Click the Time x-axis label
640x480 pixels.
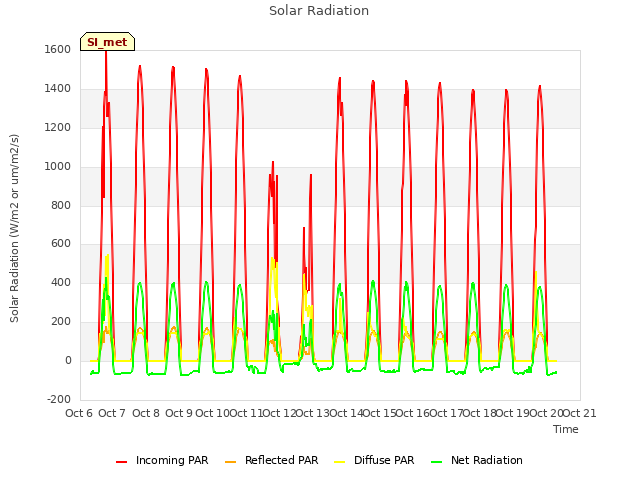coord(566,429)
